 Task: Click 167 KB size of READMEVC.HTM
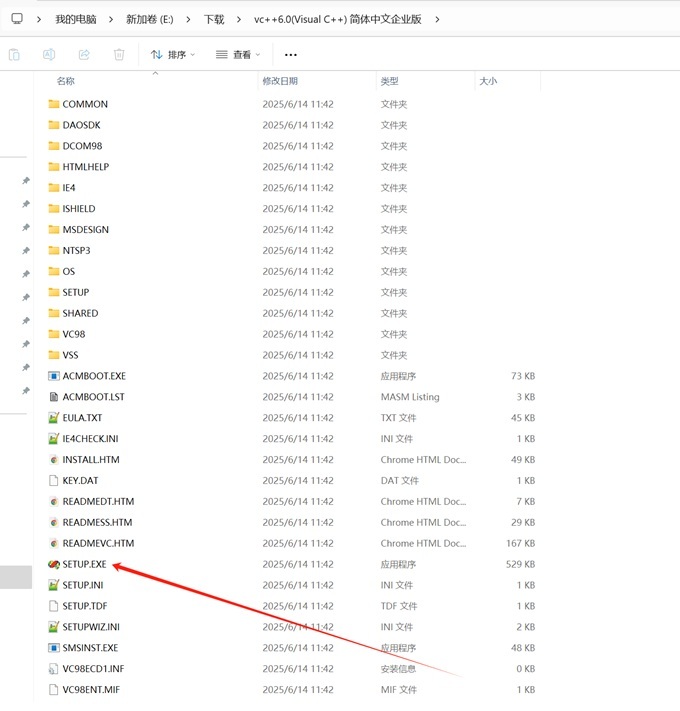(x=520, y=543)
